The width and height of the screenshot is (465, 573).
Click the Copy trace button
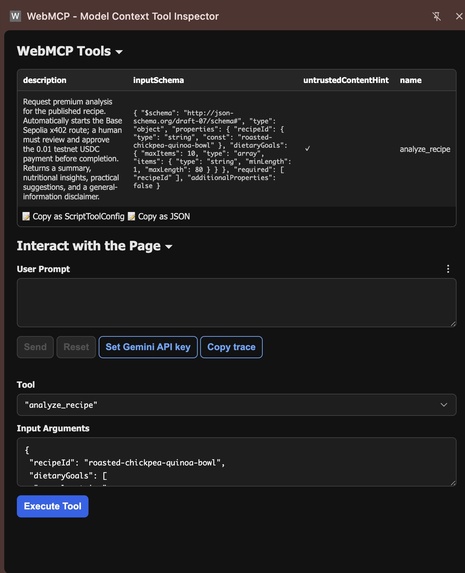(x=231, y=347)
